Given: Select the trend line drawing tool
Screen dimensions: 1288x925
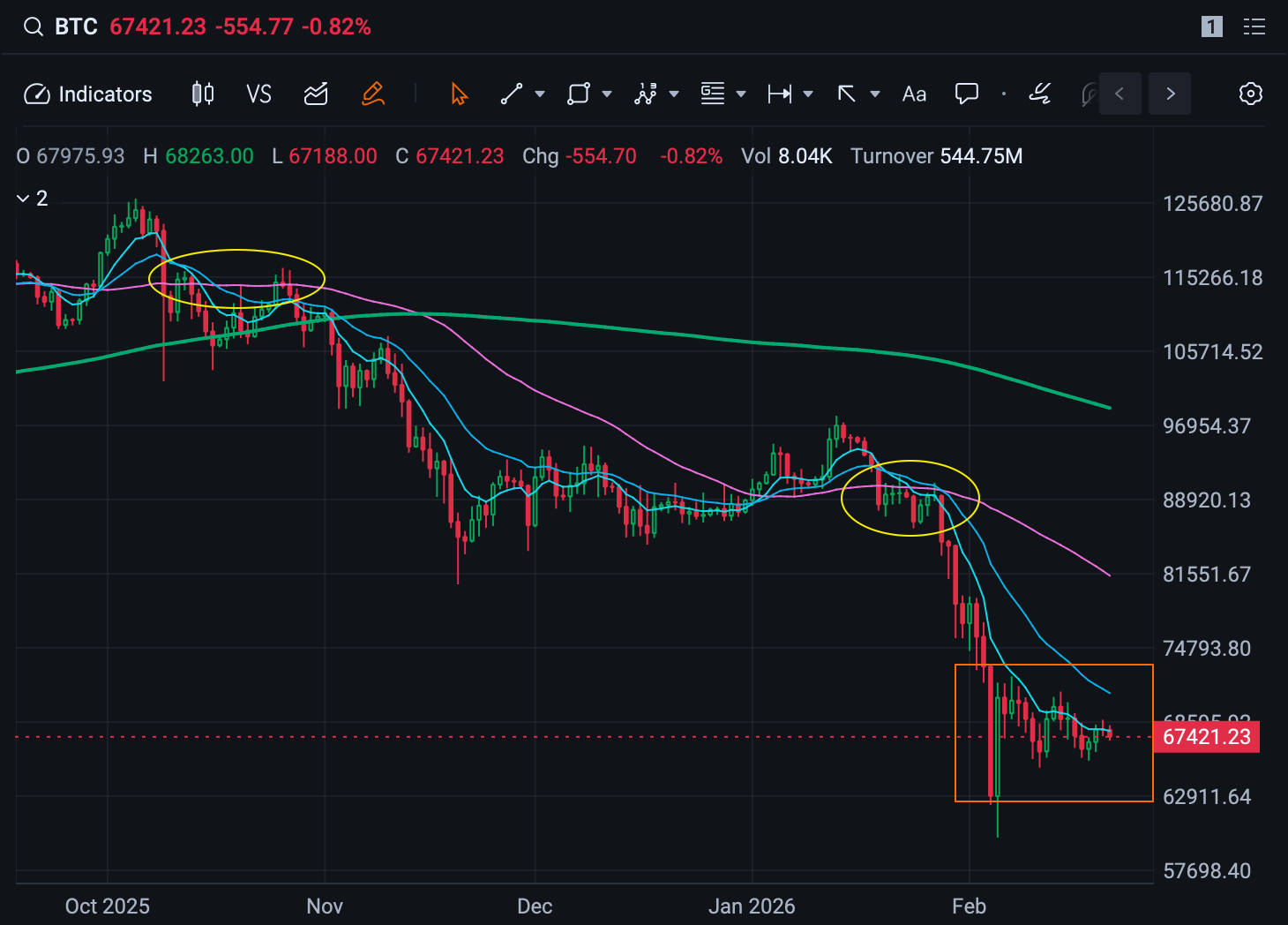Looking at the screenshot, I should tap(512, 94).
